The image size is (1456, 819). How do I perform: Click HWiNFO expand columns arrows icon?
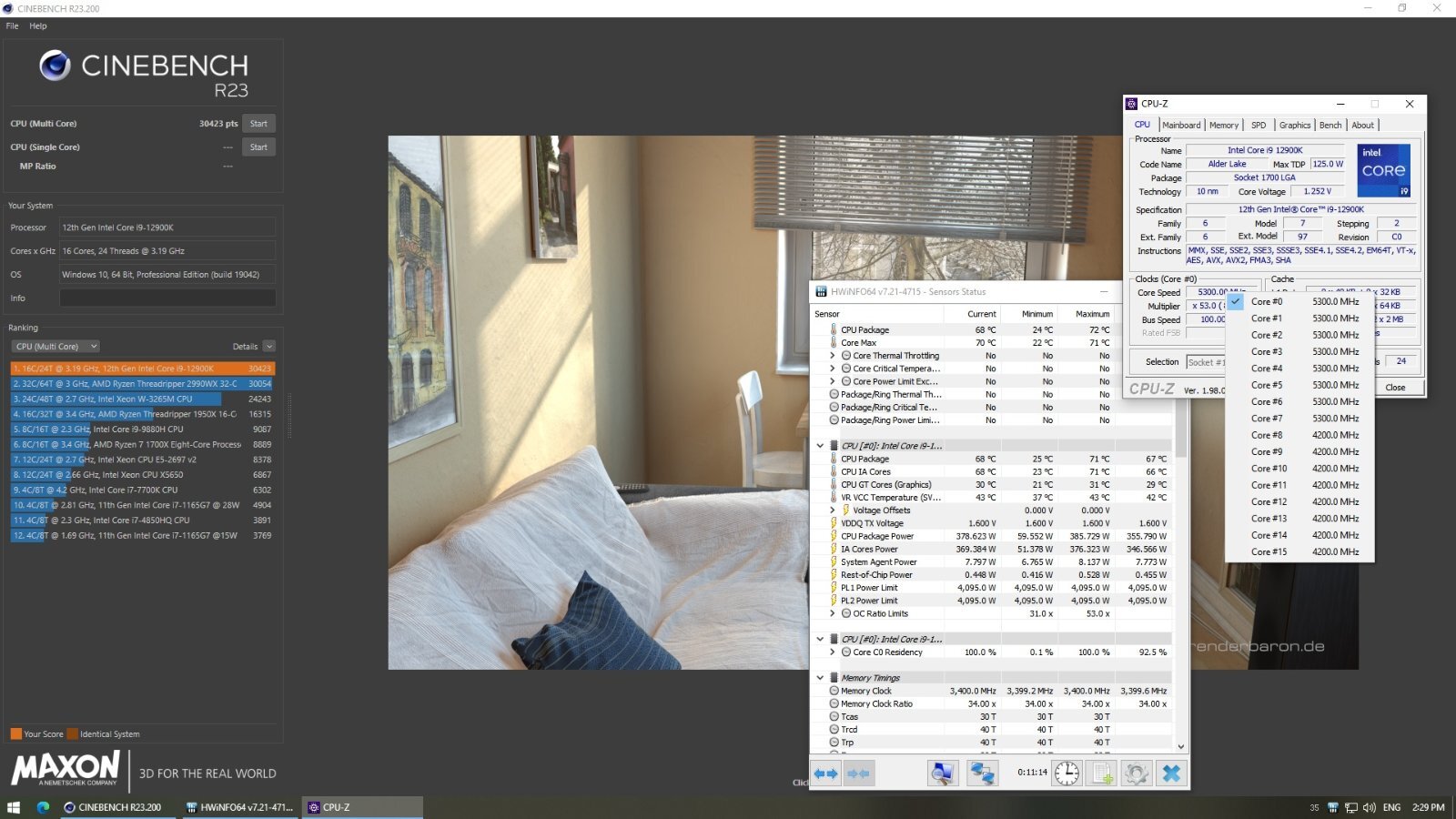825,773
